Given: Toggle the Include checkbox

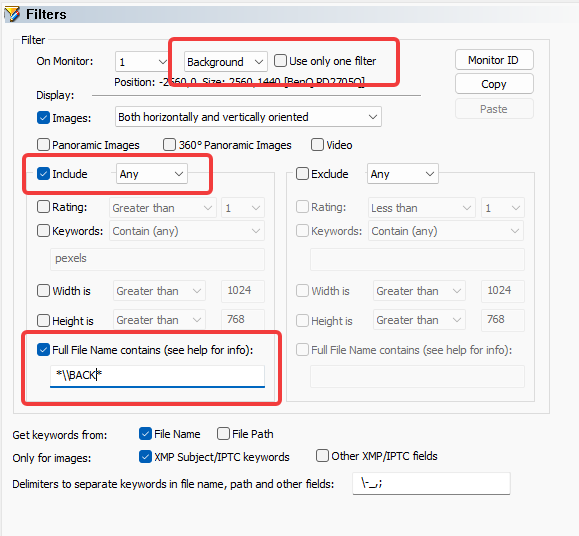Looking at the screenshot, I should [43, 173].
